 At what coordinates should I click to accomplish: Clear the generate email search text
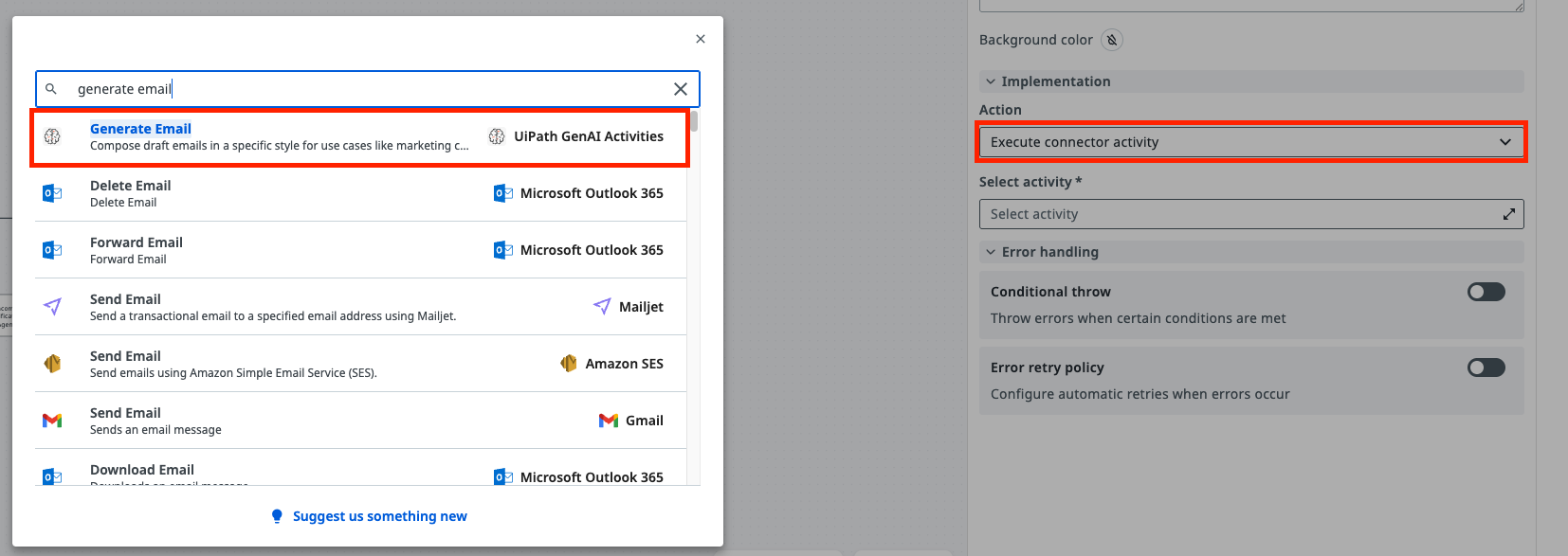[681, 89]
